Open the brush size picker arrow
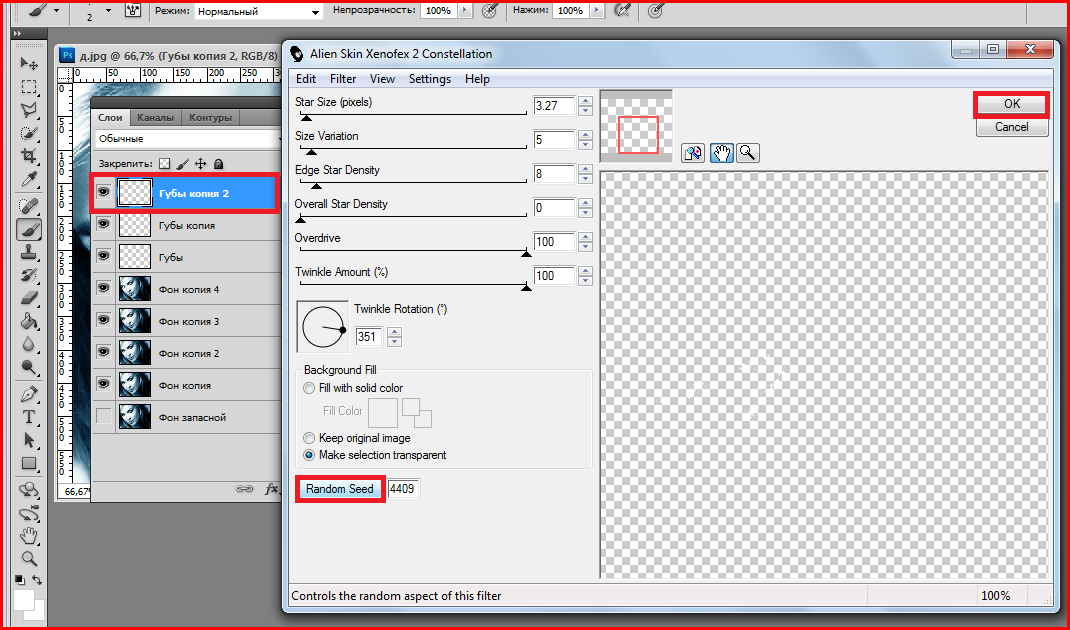This screenshot has height=630, width=1070. [109, 11]
